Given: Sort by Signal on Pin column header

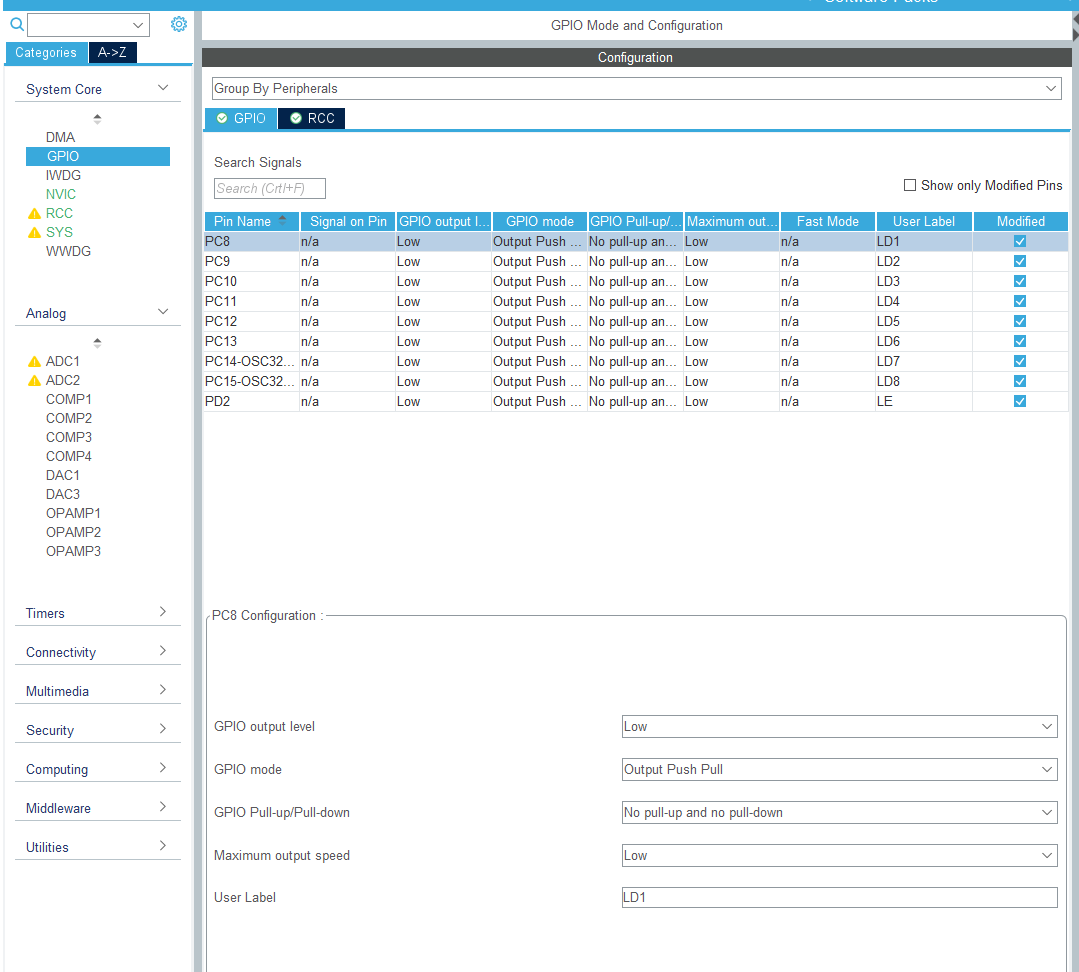Looking at the screenshot, I should pyautogui.click(x=348, y=222).
